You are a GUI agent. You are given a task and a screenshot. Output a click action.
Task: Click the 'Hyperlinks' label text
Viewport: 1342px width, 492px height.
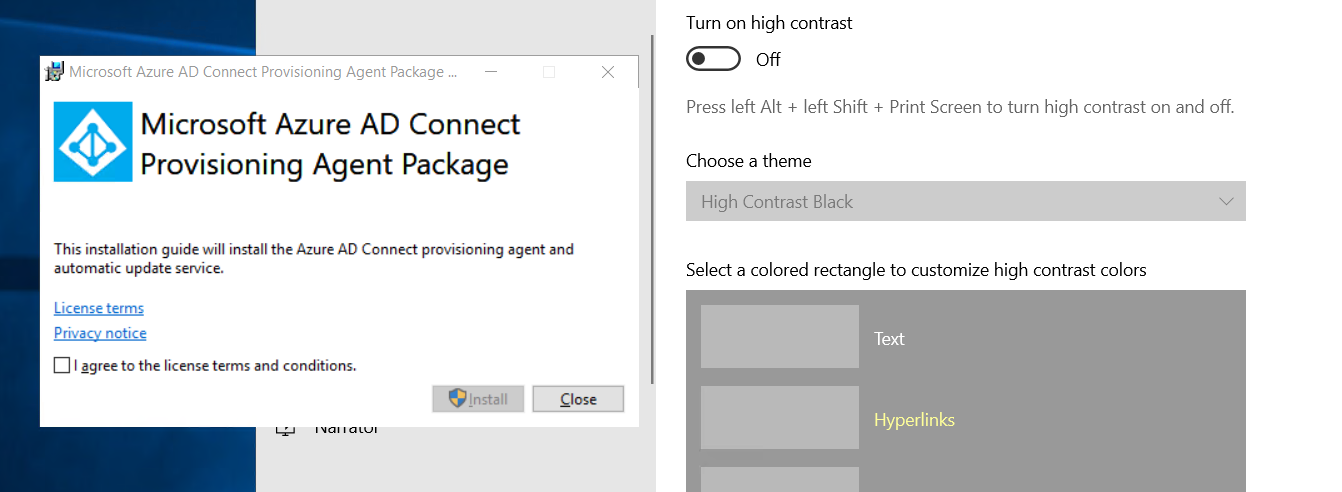(914, 420)
